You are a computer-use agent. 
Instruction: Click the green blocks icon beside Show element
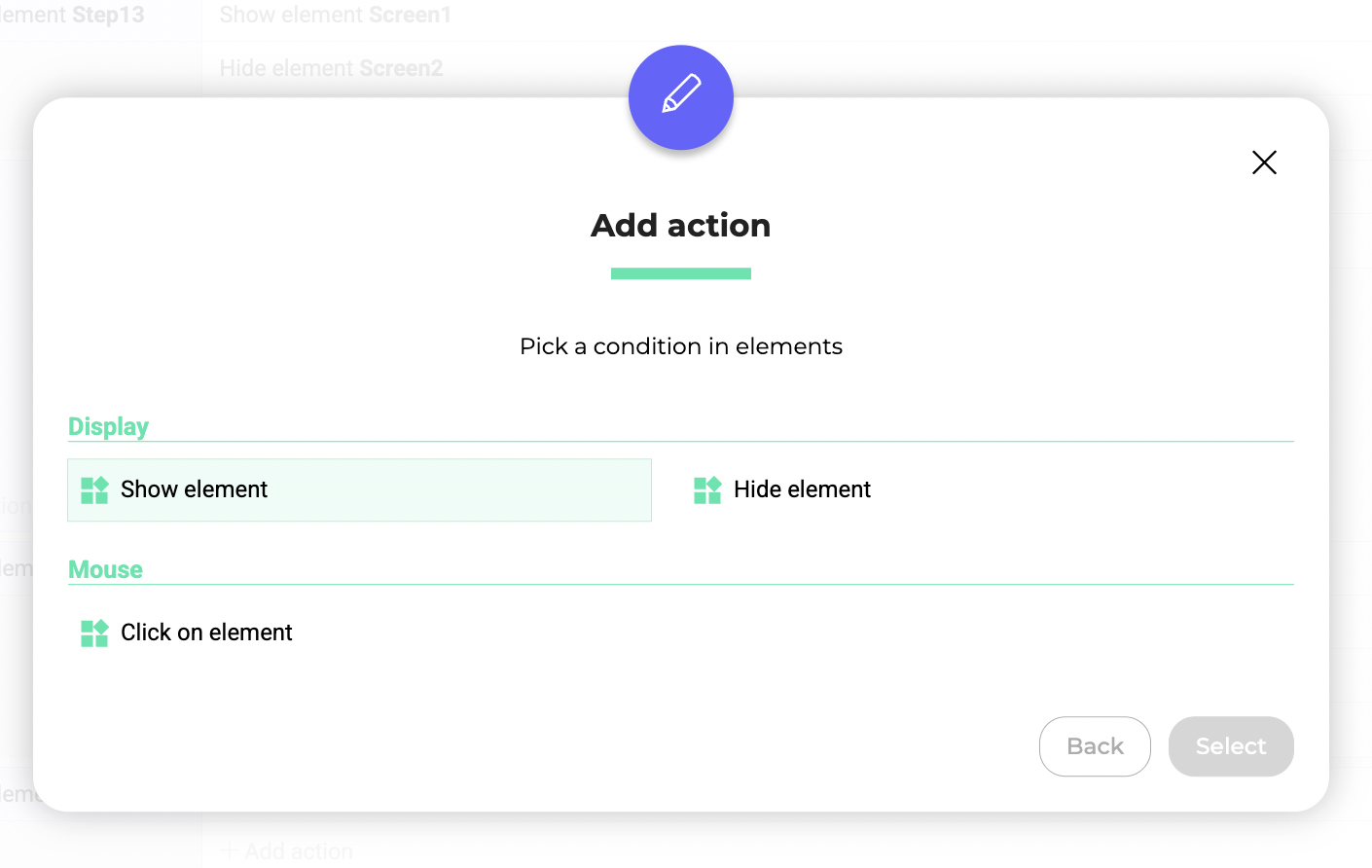click(x=94, y=490)
